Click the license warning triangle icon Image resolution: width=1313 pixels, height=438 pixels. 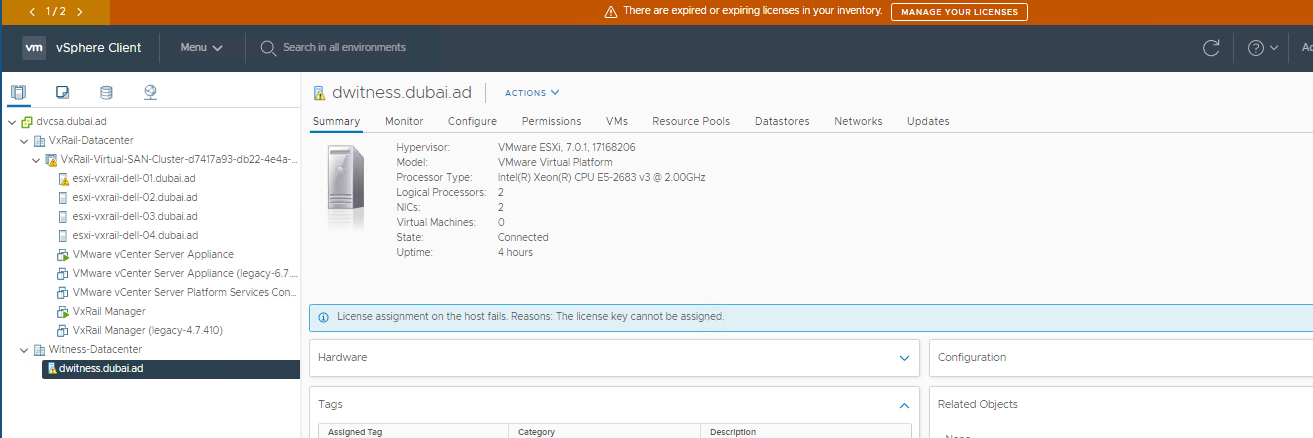point(610,12)
